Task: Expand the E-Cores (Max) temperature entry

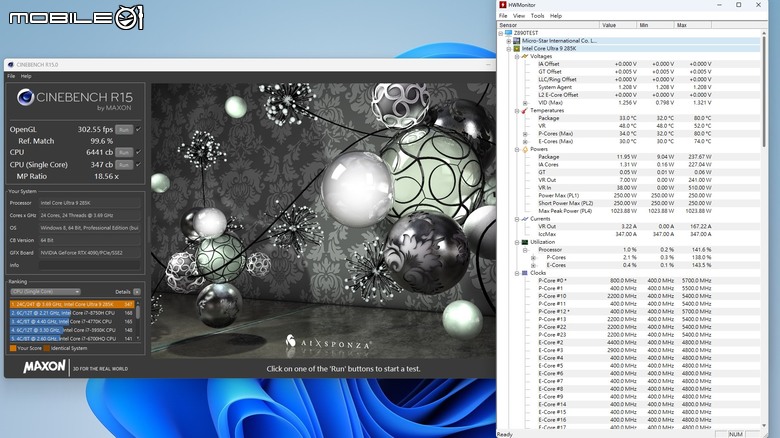Action: 525,142
